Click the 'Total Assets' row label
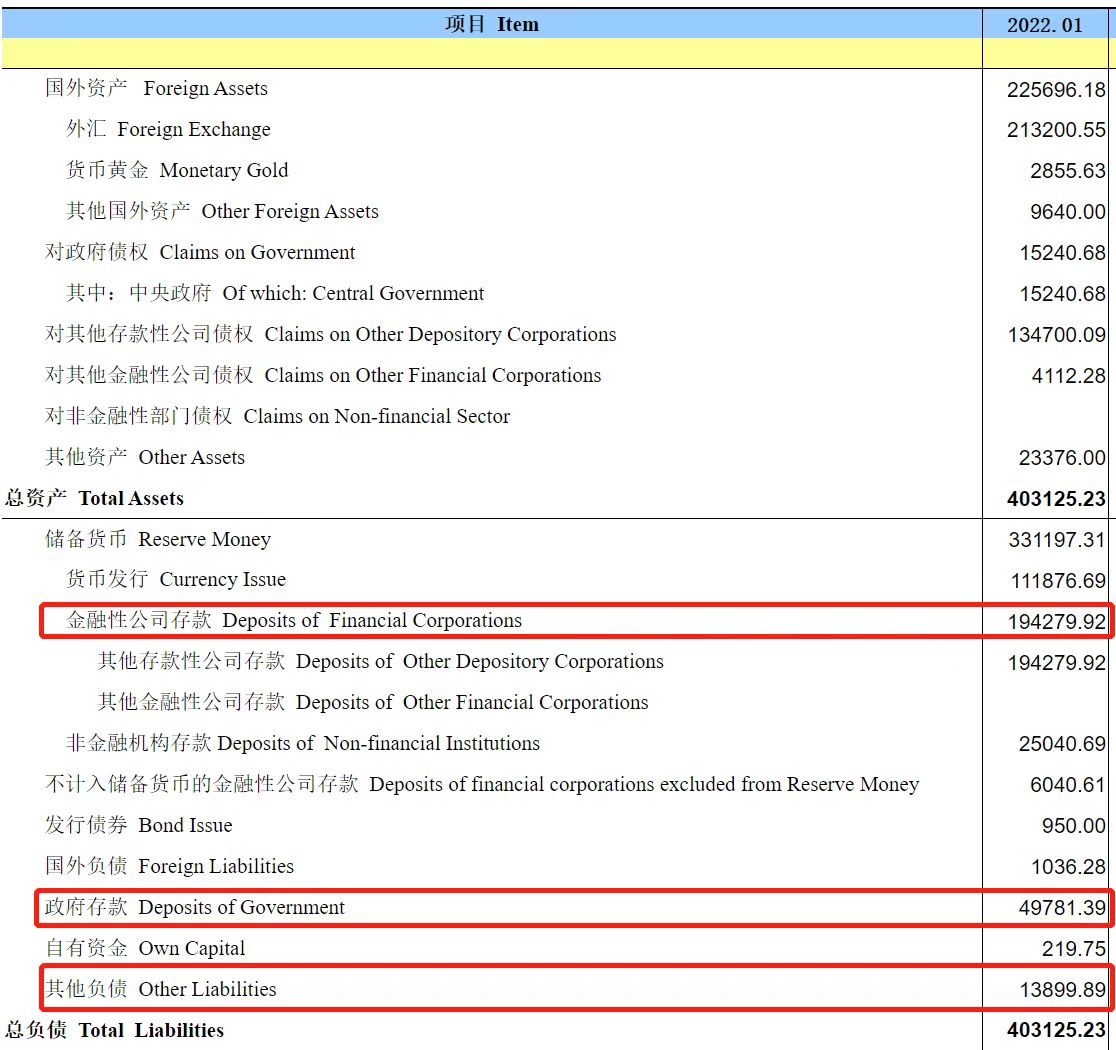1116x1050 pixels. (x=94, y=498)
